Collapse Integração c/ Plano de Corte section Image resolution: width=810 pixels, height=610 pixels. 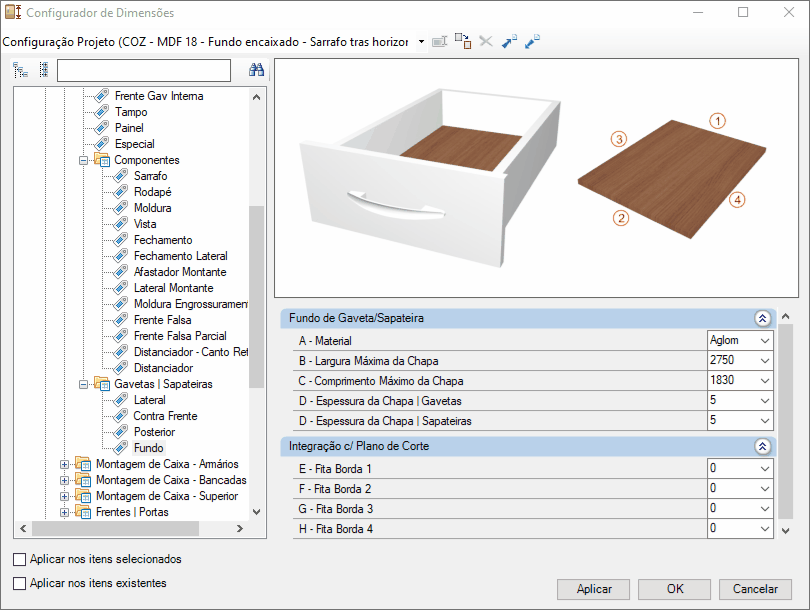[762, 446]
